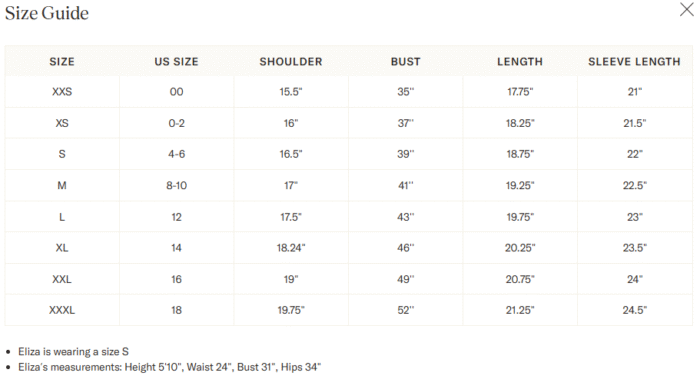Click the SLEEVE LENGTH column header
Screen dimensions: 700x386
pos(634,62)
